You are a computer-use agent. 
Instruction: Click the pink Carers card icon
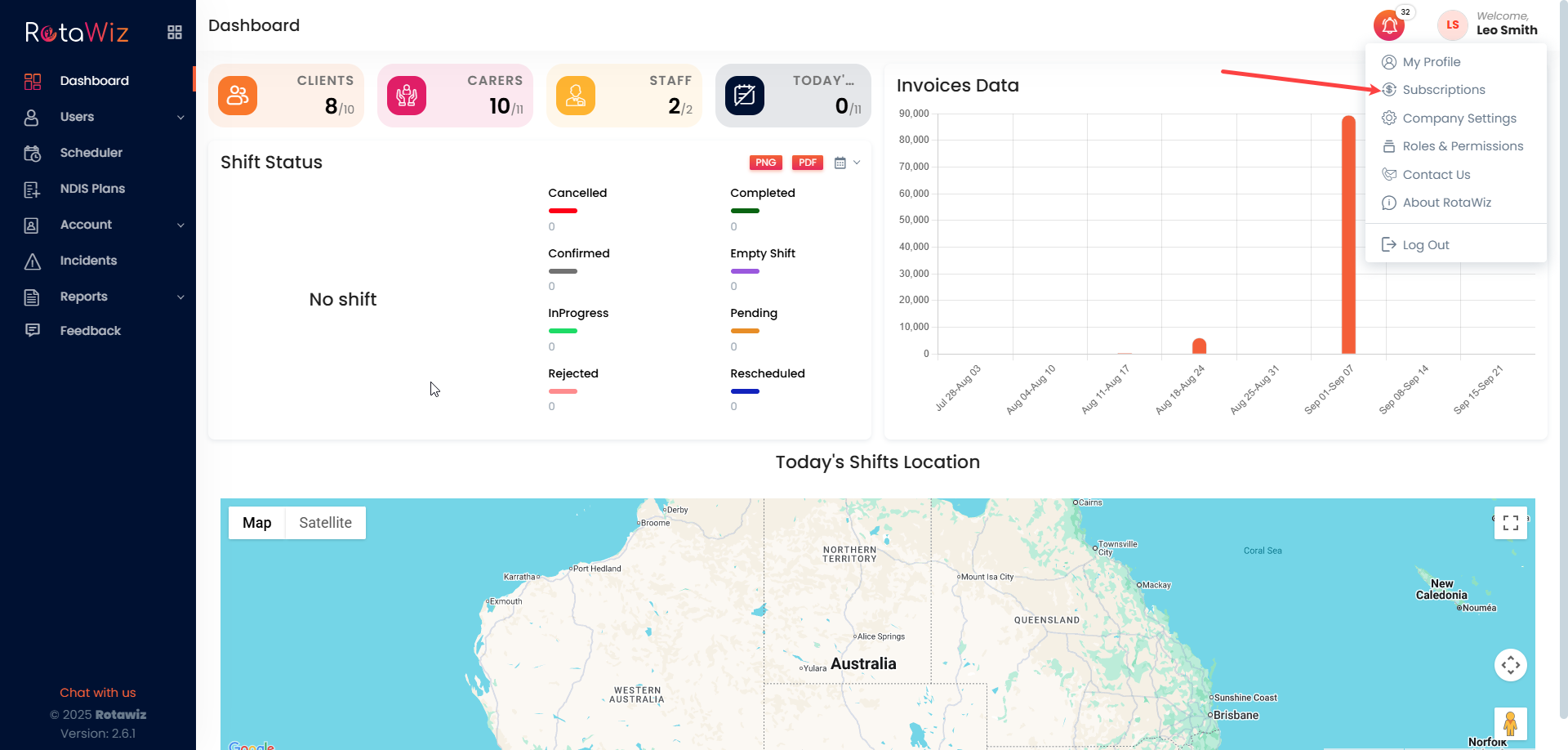point(407,96)
